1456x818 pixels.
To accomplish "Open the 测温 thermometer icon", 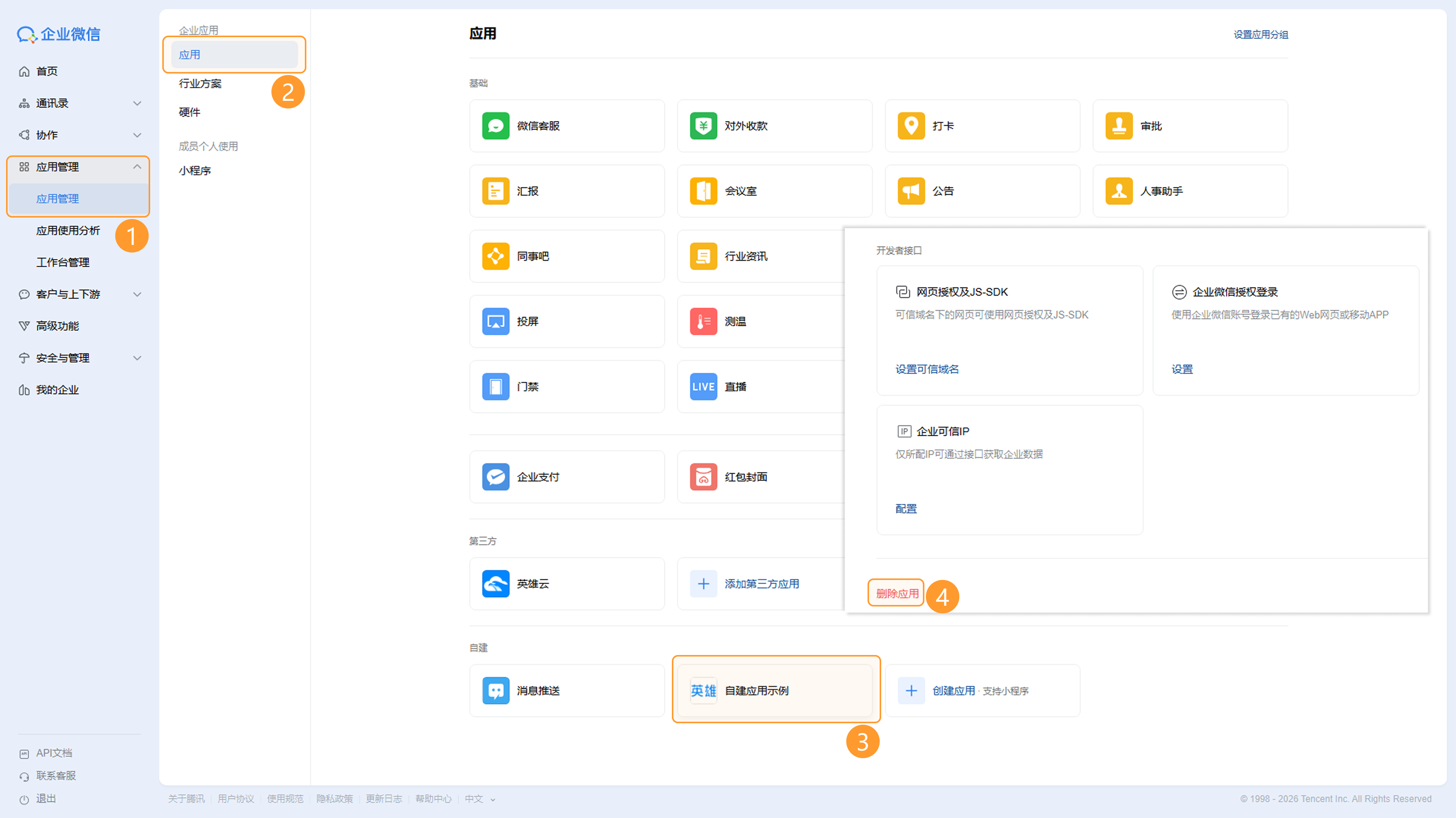I will pos(703,321).
